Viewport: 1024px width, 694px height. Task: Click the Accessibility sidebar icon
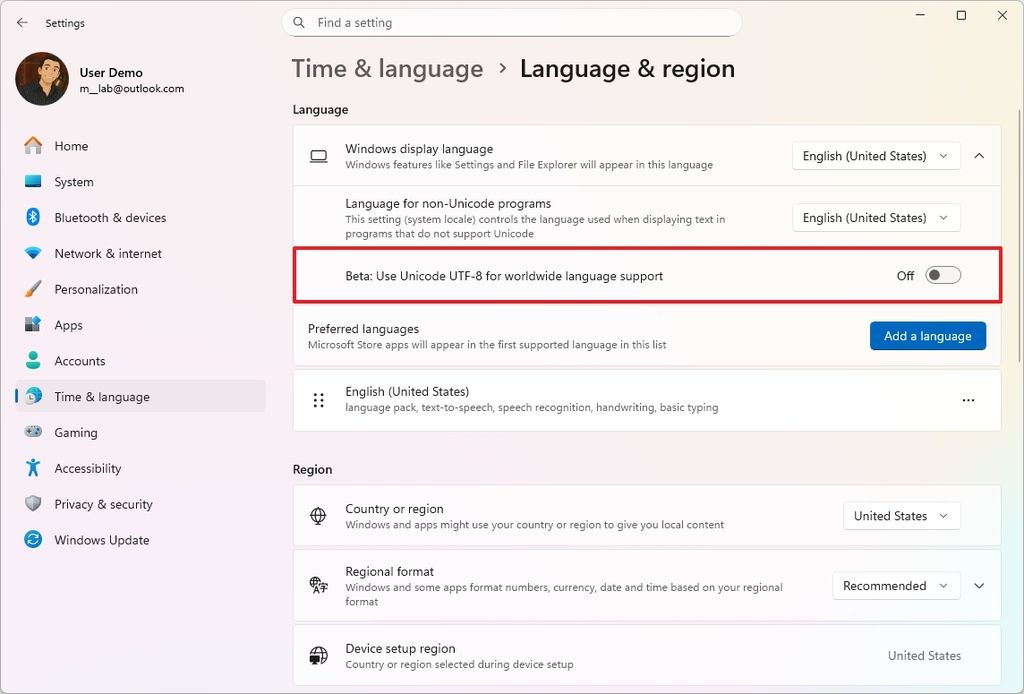(x=32, y=468)
